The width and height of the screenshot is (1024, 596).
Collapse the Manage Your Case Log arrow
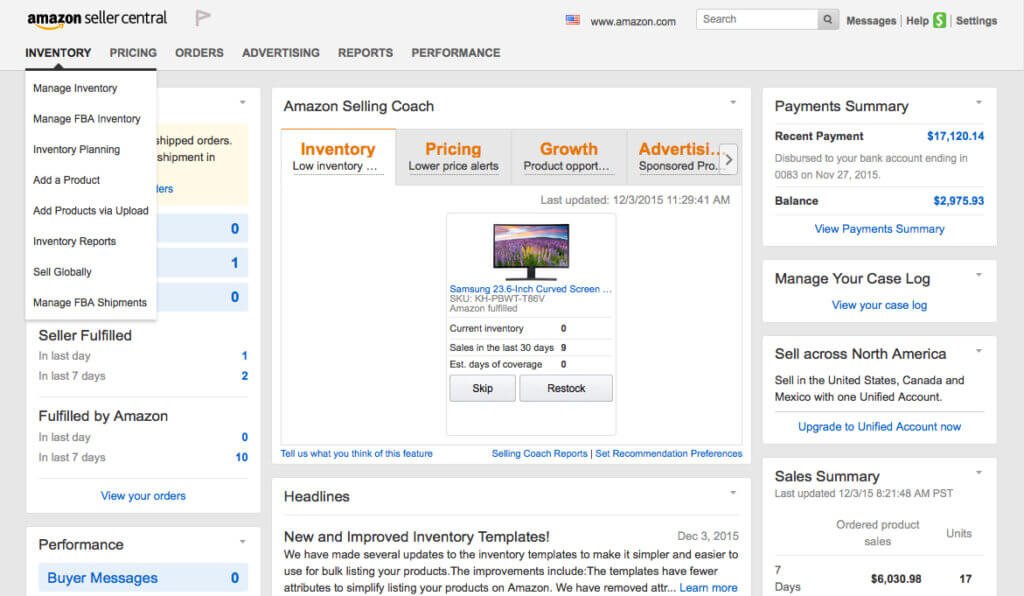coord(978,275)
